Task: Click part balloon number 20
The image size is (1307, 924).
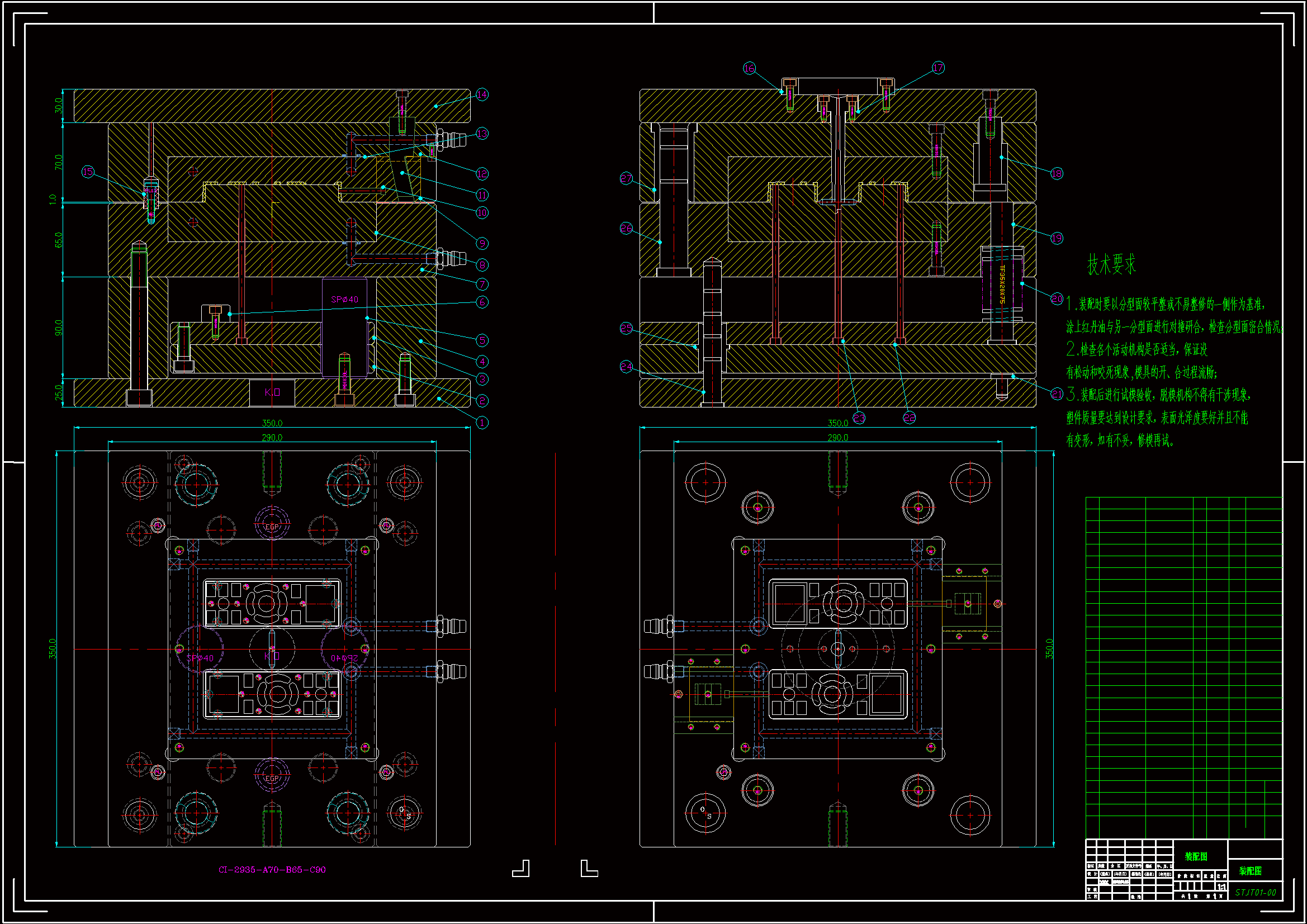Action: (1057, 298)
